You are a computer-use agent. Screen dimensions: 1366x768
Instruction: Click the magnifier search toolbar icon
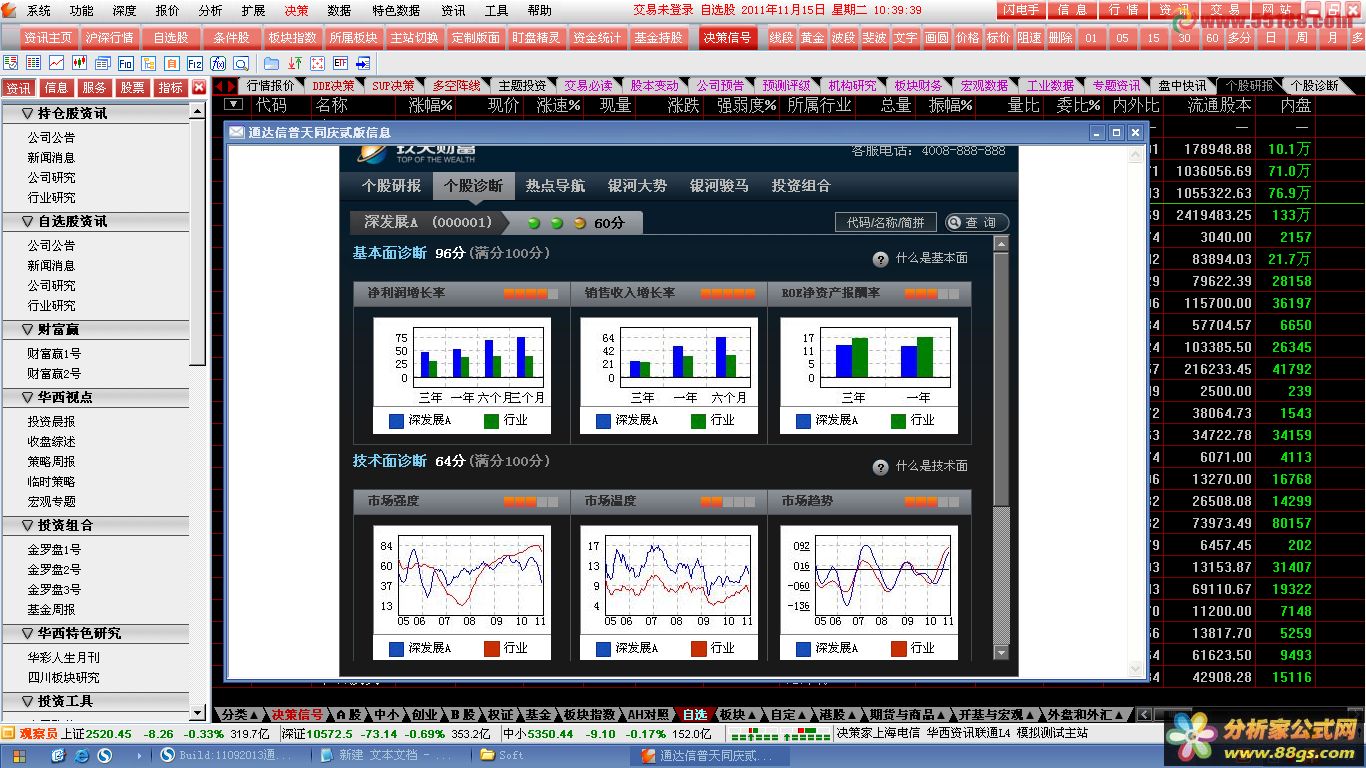[241, 63]
